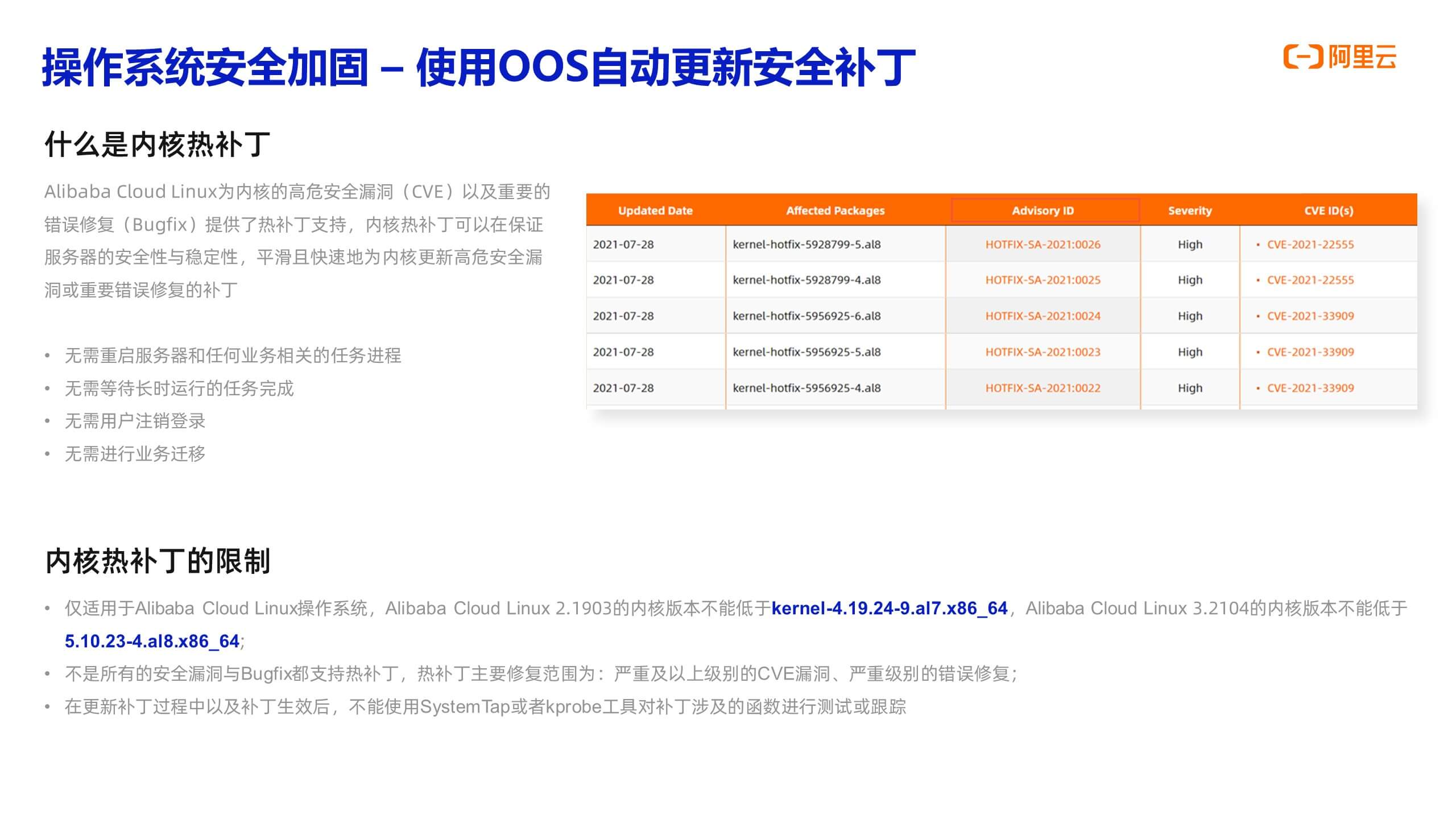Open CVE-2021-33909 link in the 0022 row
Viewport: 1456px width, 819px height.
(x=1310, y=388)
